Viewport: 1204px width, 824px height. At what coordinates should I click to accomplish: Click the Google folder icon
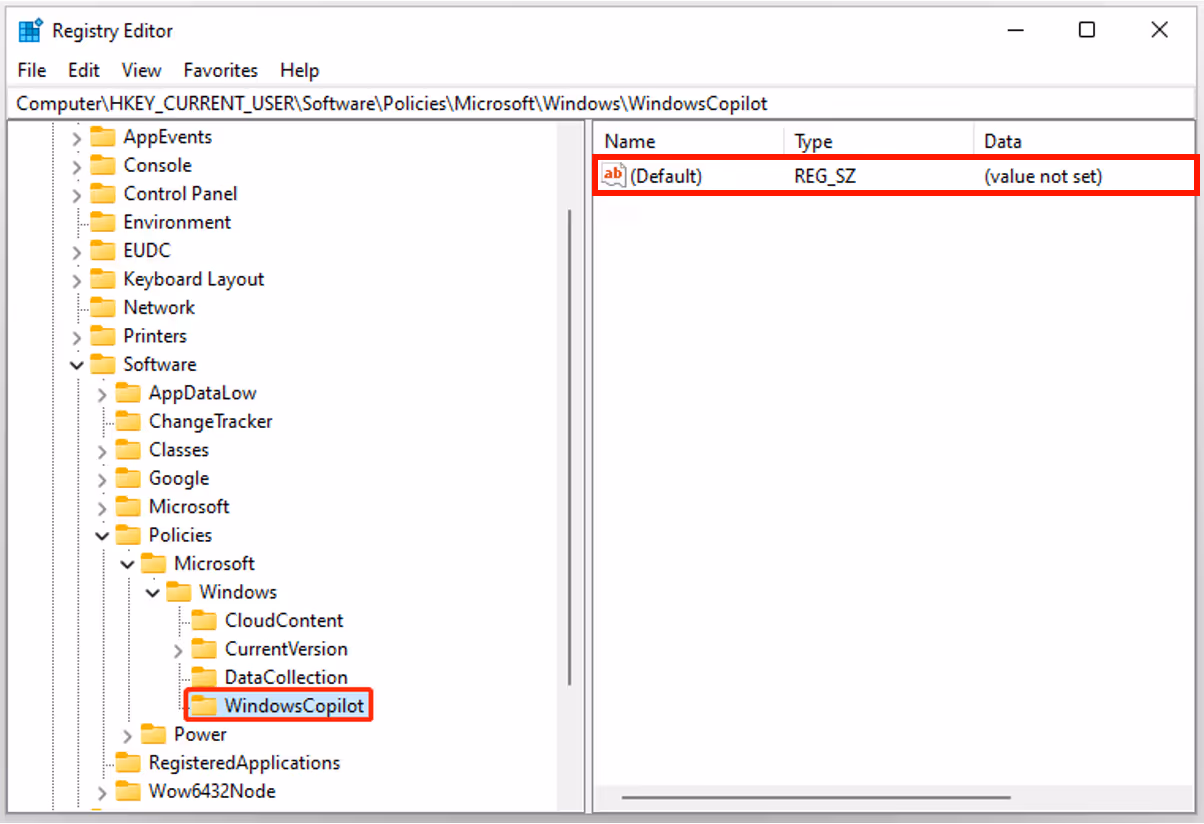click(128, 478)
